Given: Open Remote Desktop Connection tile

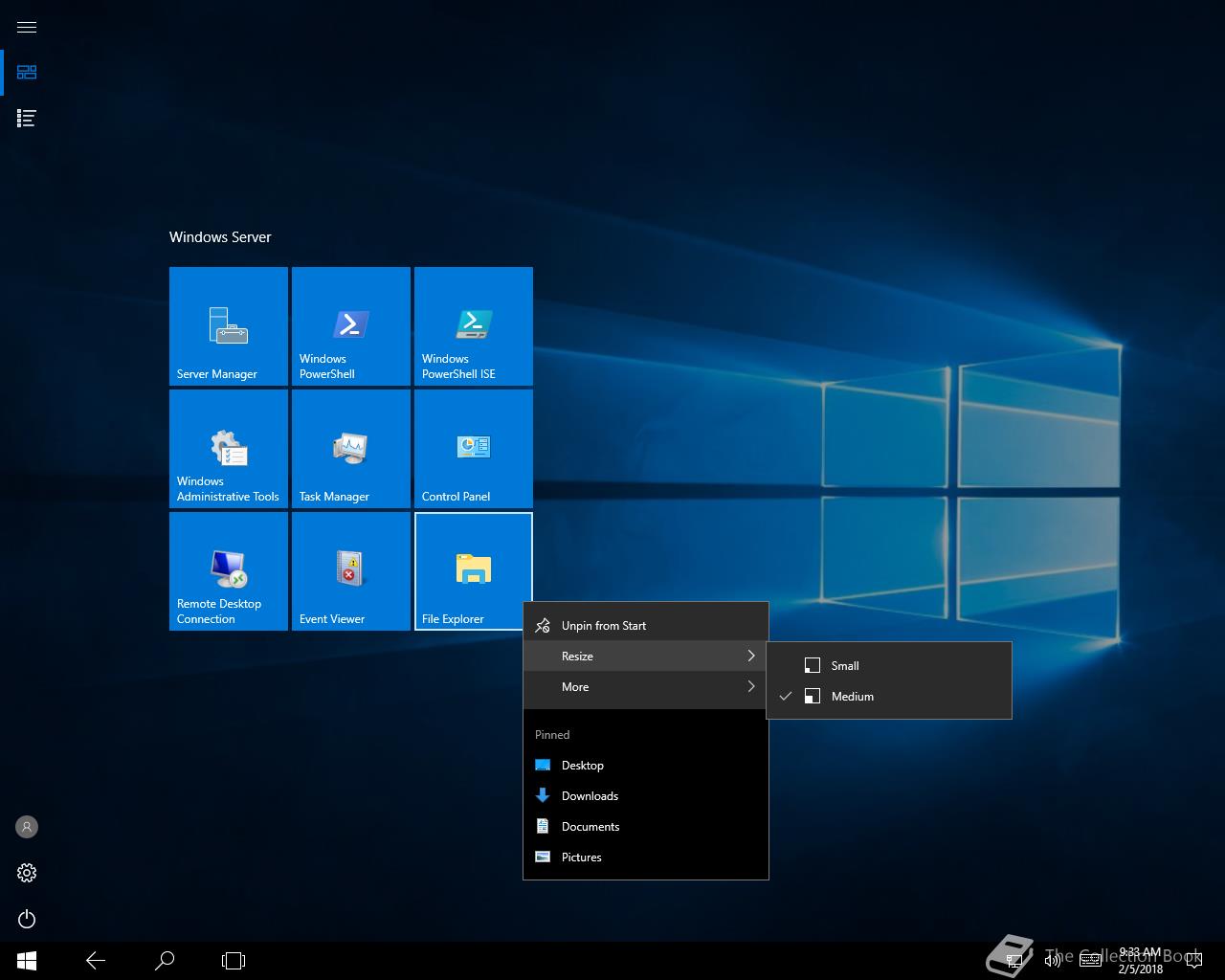Looking at the screenshot, I should click(x=229, y=571).
